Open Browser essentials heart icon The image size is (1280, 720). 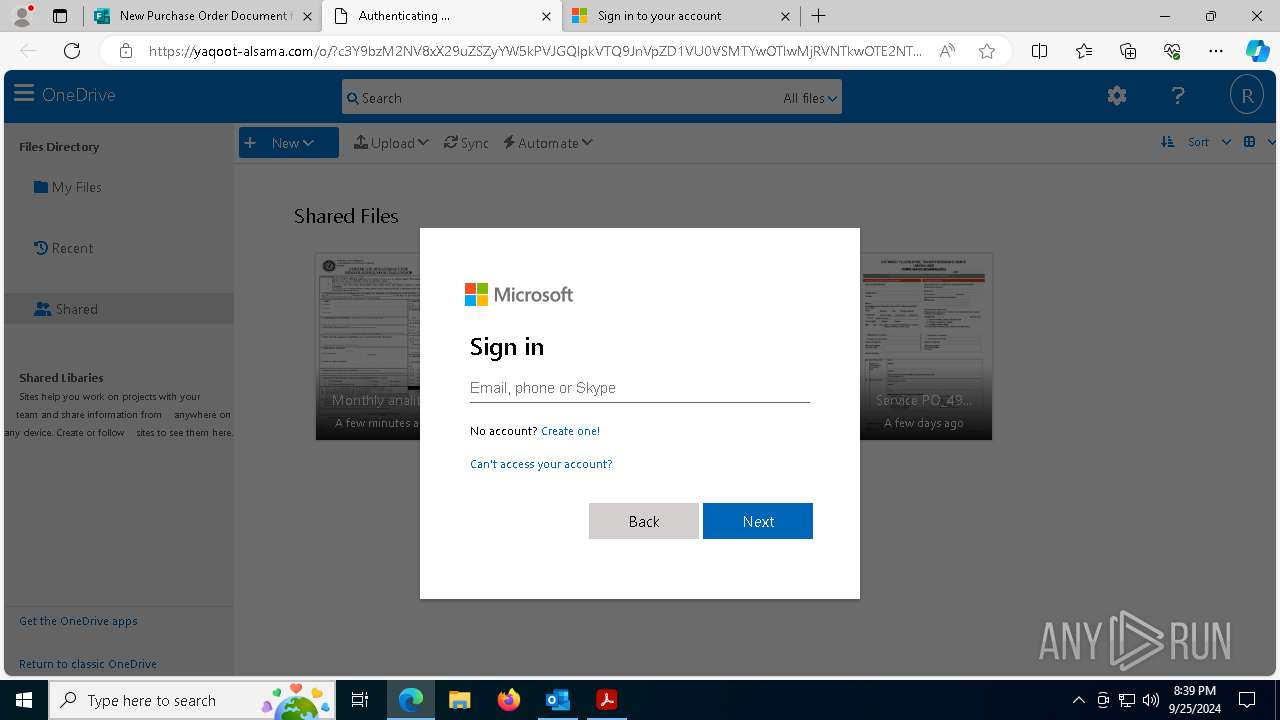tap(1172, 51)
